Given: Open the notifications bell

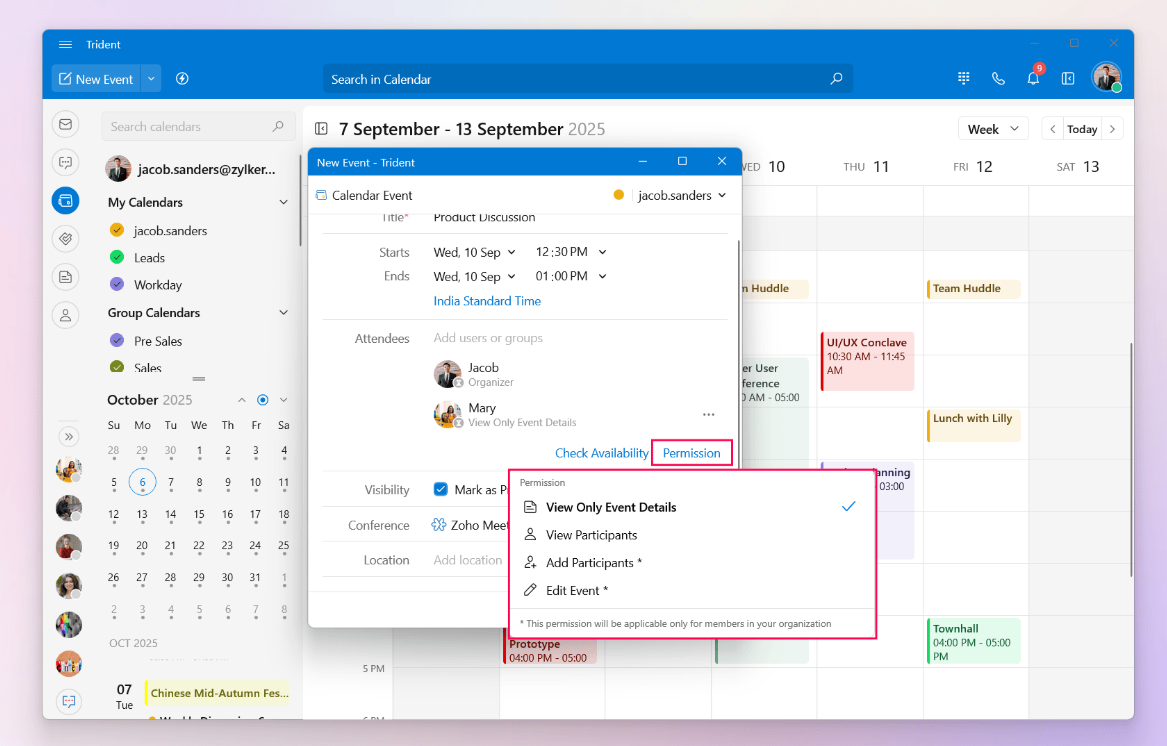Looking at the screenshot, I should click(x=1033, y=78).
